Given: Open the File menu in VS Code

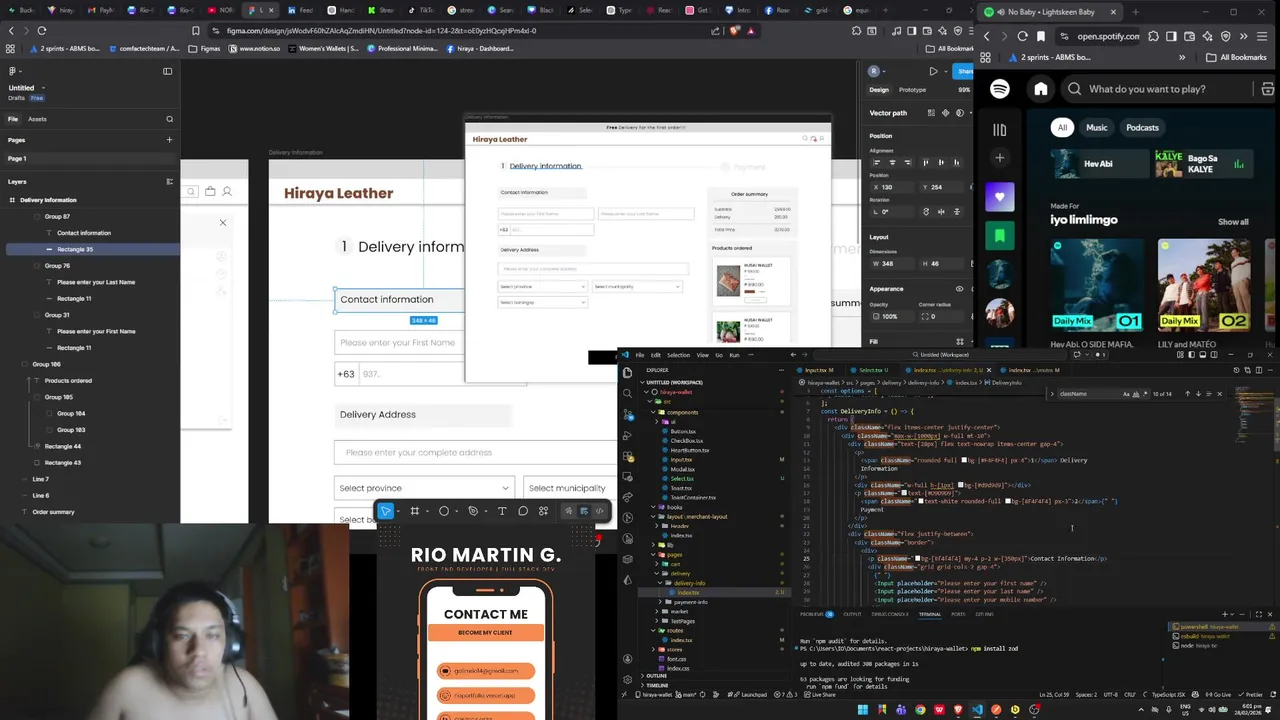Looking at the screenshot, I should (640, 355).
